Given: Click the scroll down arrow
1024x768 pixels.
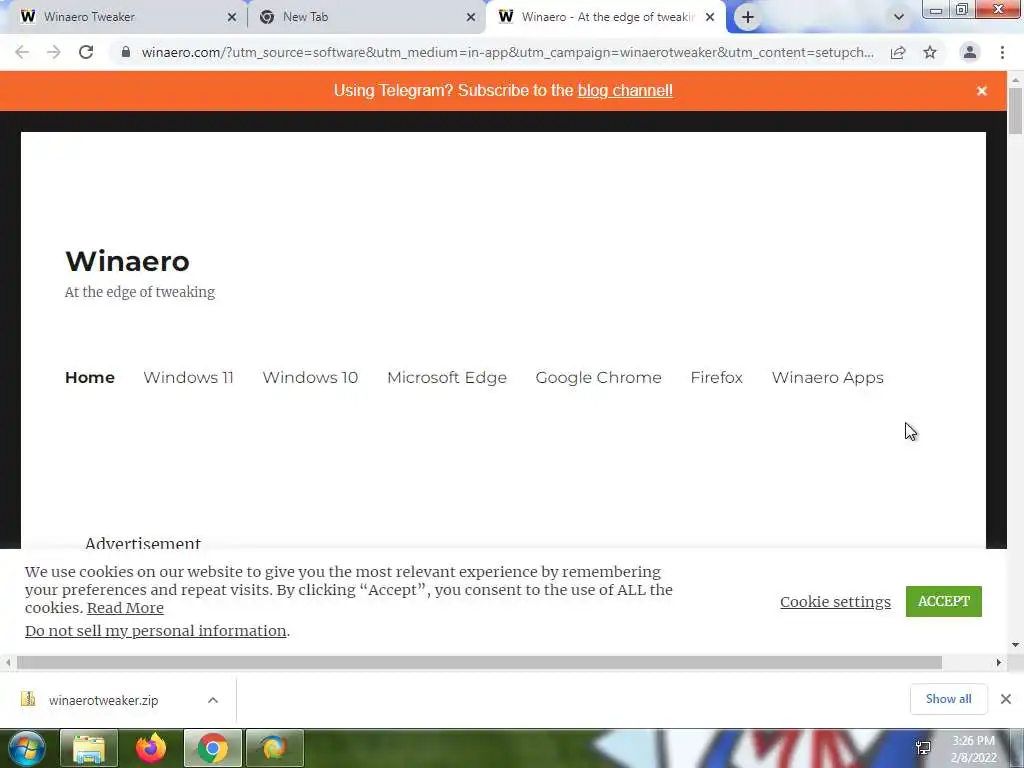Looking at the screenshot, I should (x=1016, y=645).
